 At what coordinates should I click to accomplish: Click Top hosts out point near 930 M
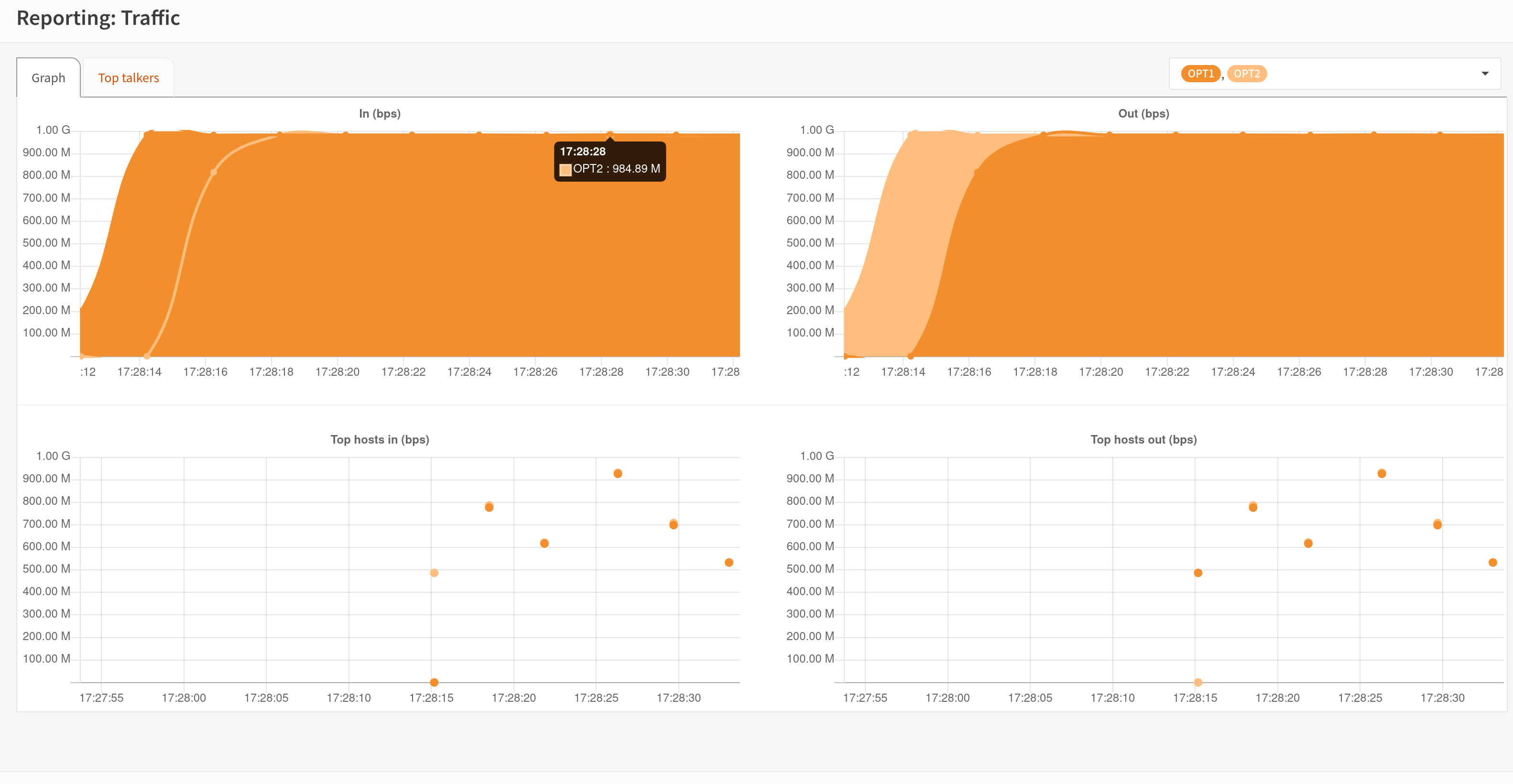(x=1382, y=473)
